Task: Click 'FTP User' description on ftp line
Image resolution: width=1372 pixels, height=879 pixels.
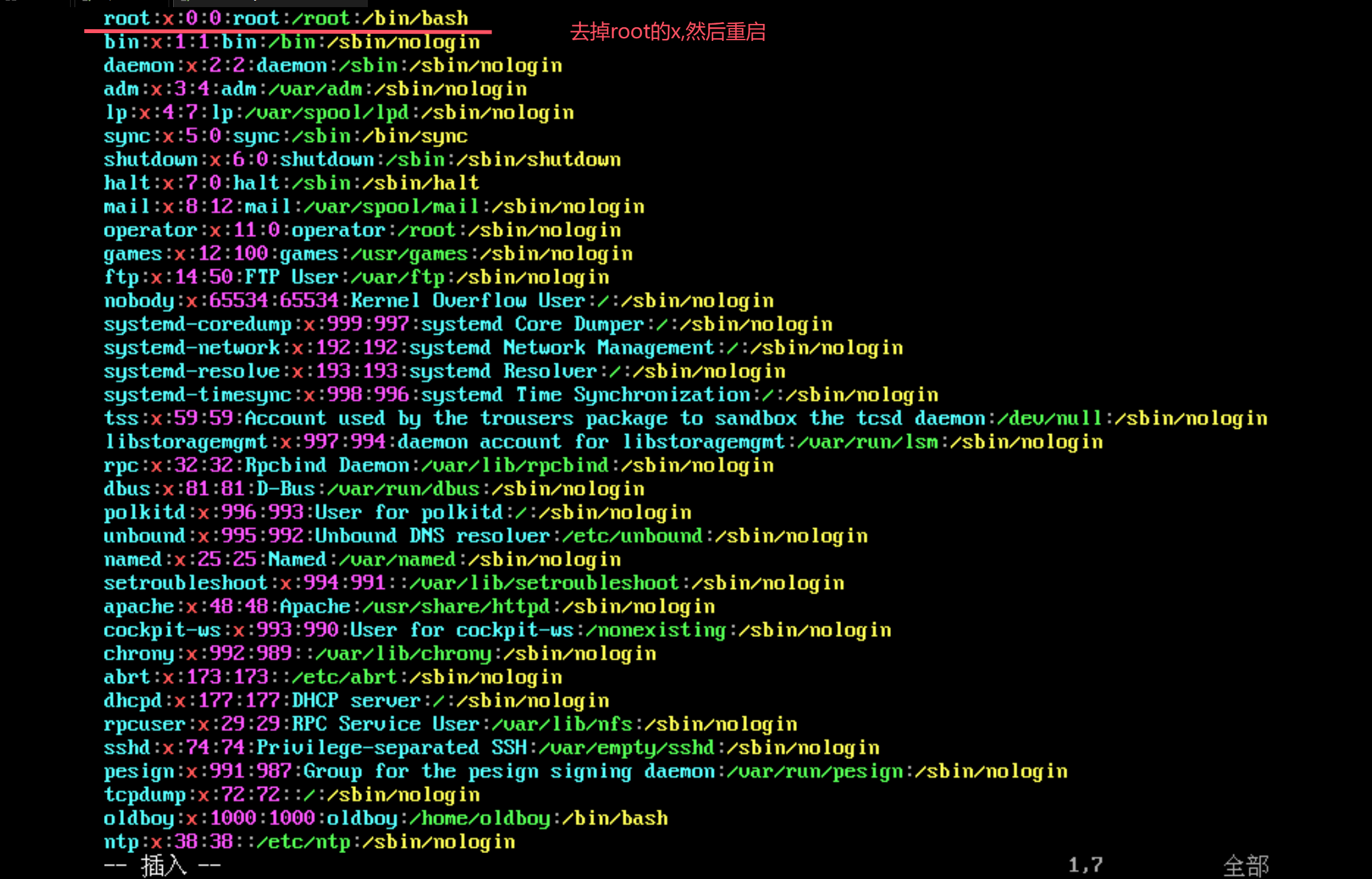Action: click(x=291, y=277)
